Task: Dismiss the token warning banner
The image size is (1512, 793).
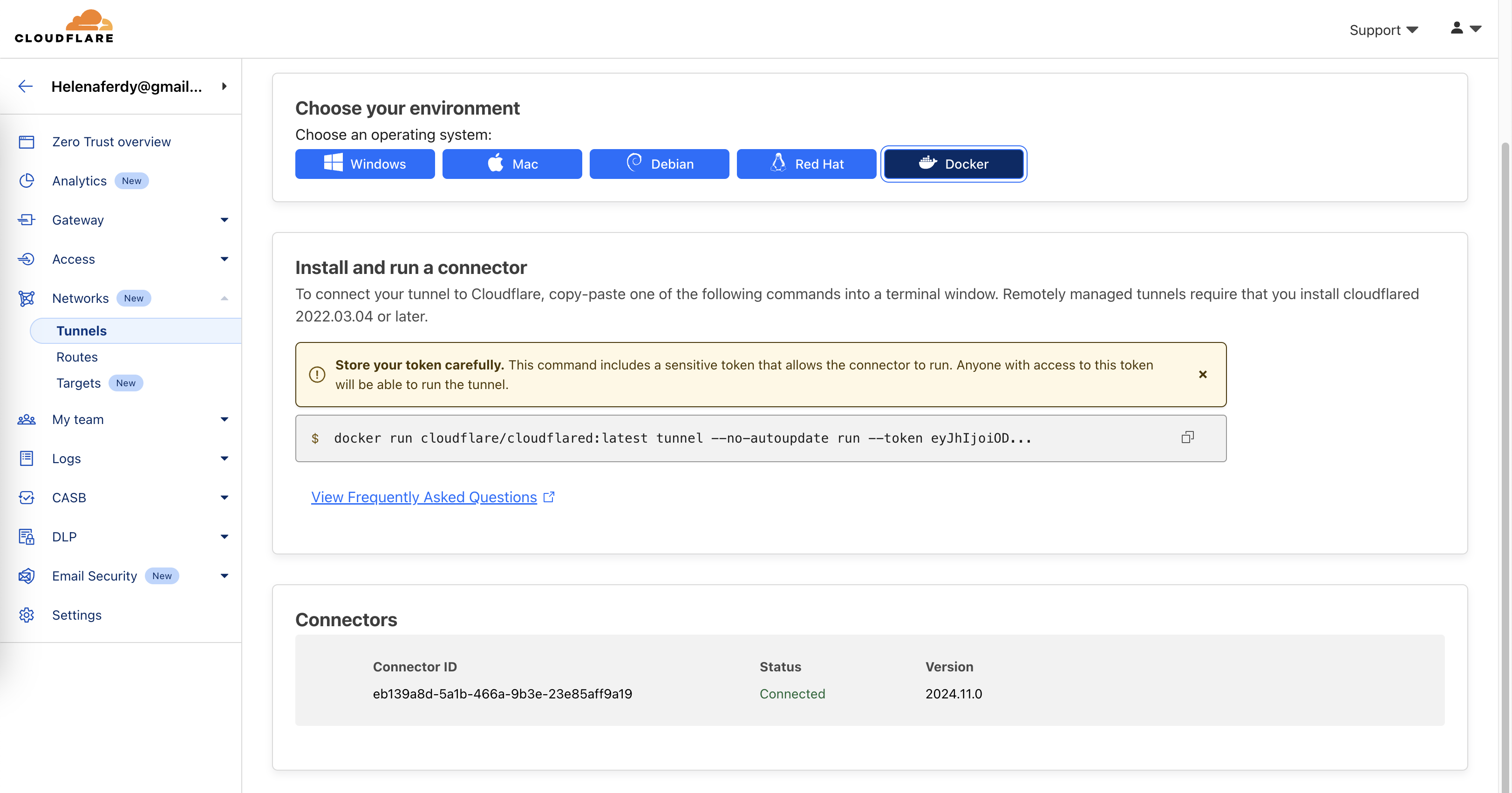Action: pyautogui.click(x=1203, y=375)
